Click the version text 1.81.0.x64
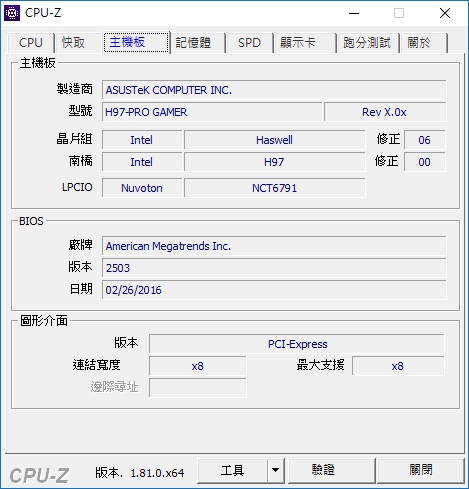 click(157, 473)
